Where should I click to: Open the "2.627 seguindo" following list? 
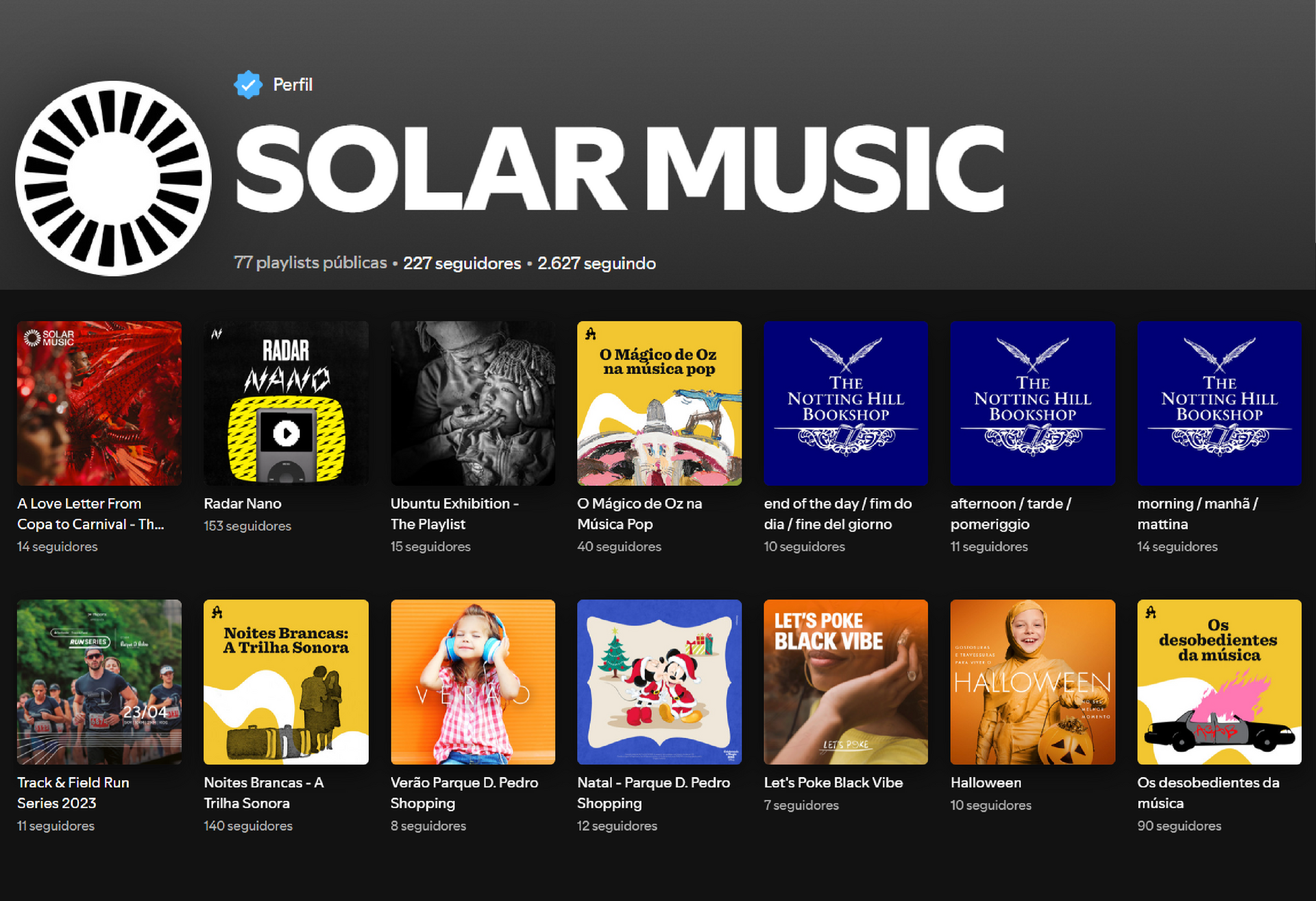pos(596,263)
